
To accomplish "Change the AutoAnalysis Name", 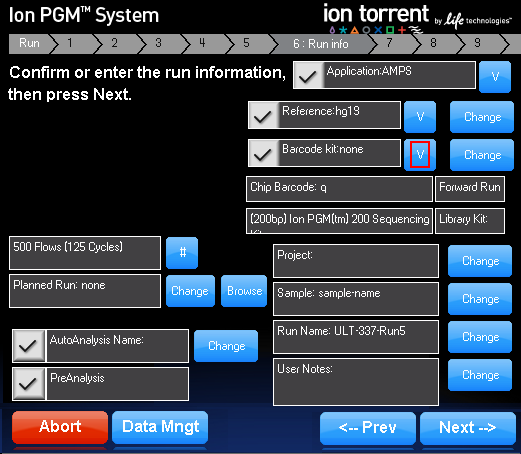I will [226, 346].
